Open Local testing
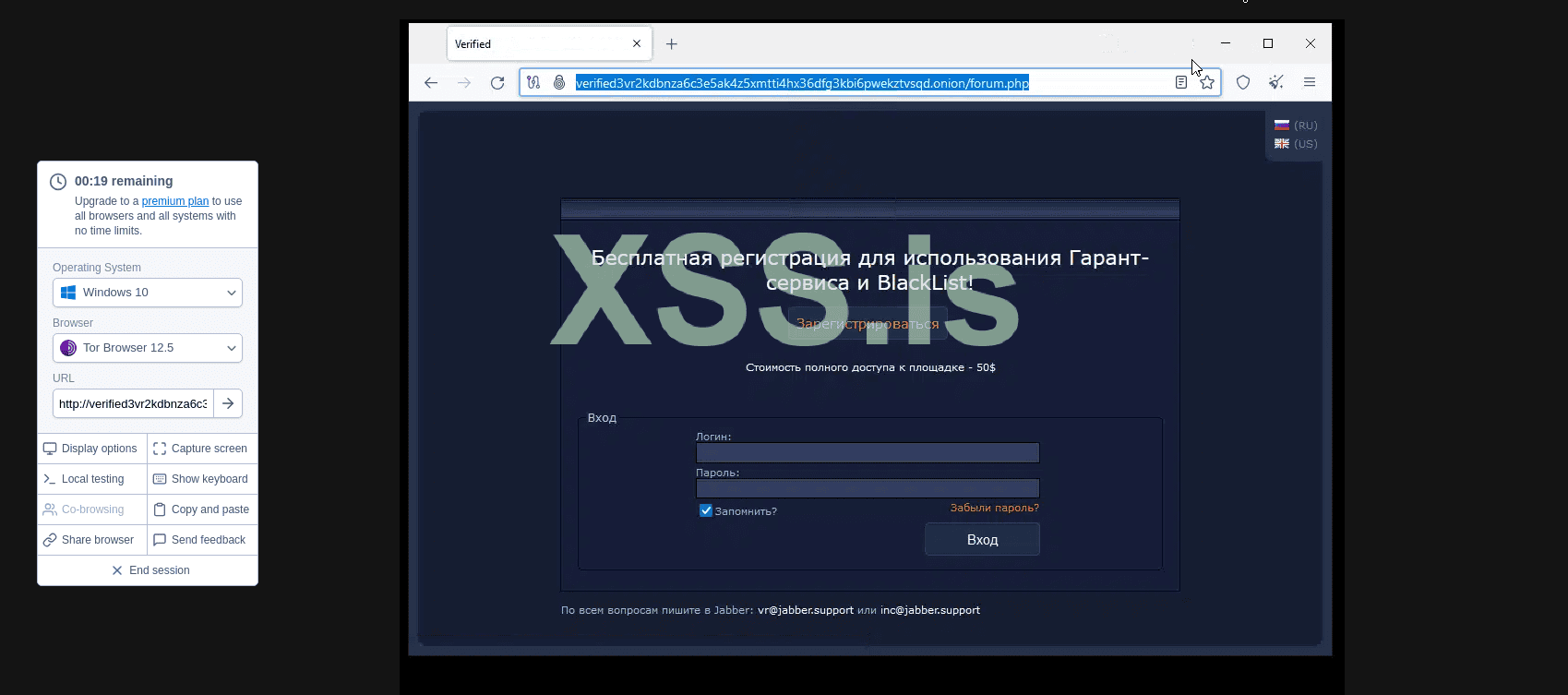Image resolution: width=1568 pixels, height=695 pixels. coord(92,479)
